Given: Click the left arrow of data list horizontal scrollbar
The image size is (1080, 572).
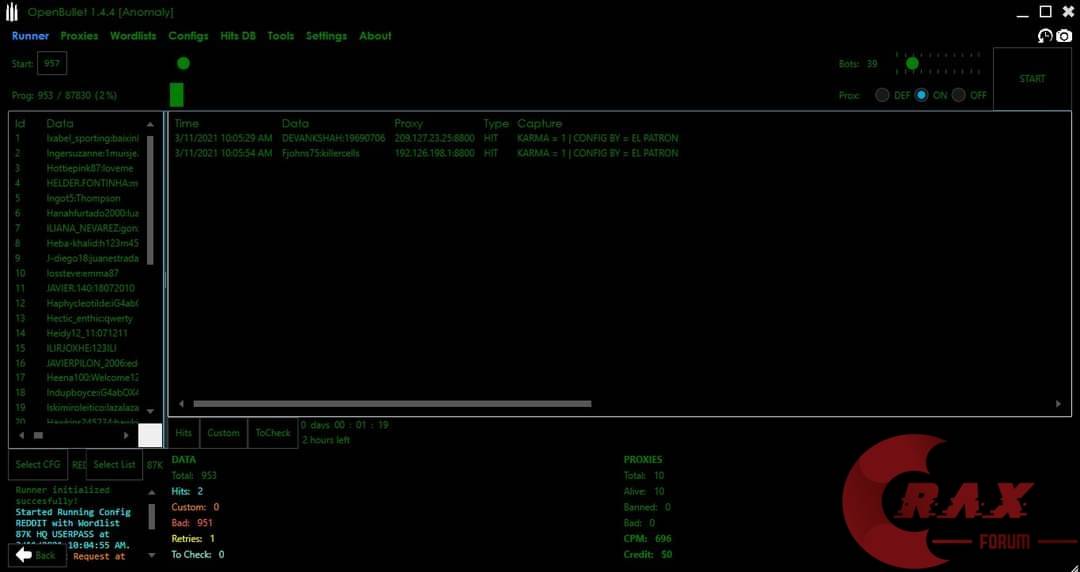Looking at the screenshot, I should [x=21, y=435].
